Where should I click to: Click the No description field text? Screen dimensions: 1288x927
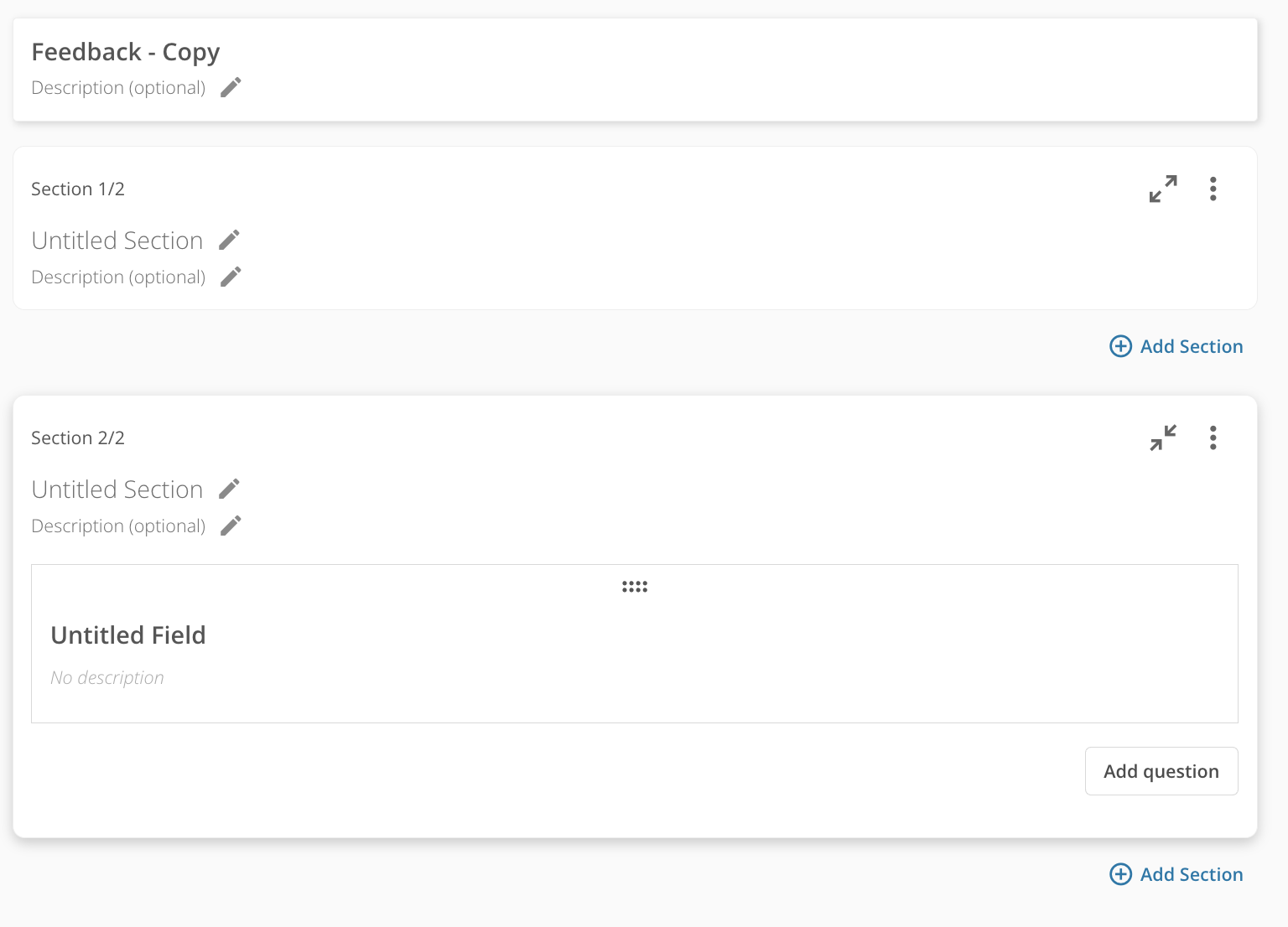(x=107, y=677)
